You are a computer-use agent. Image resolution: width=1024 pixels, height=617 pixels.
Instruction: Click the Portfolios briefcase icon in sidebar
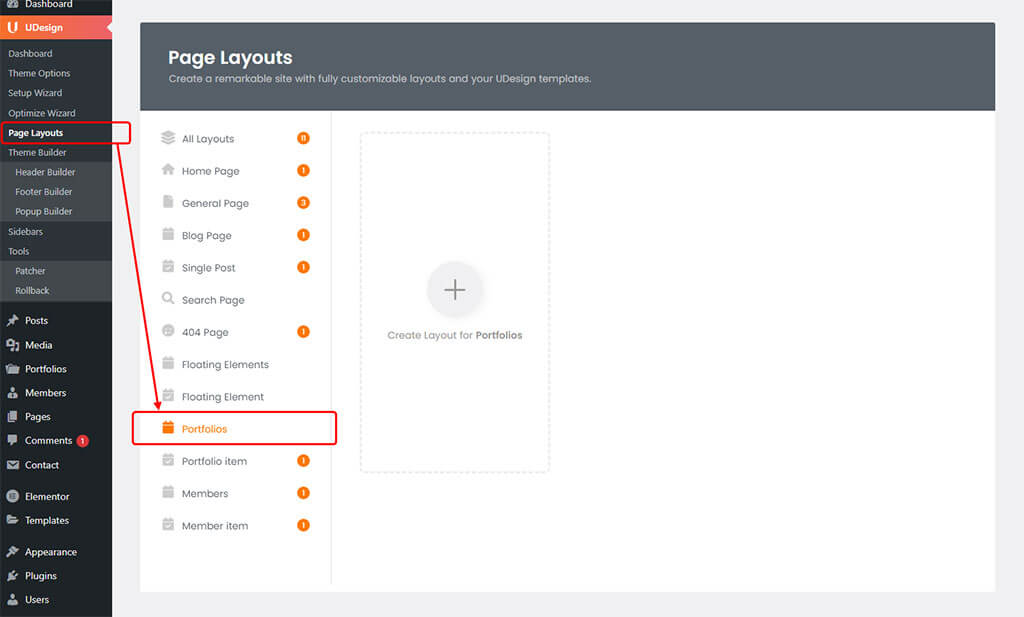click(x=13, y=369)
